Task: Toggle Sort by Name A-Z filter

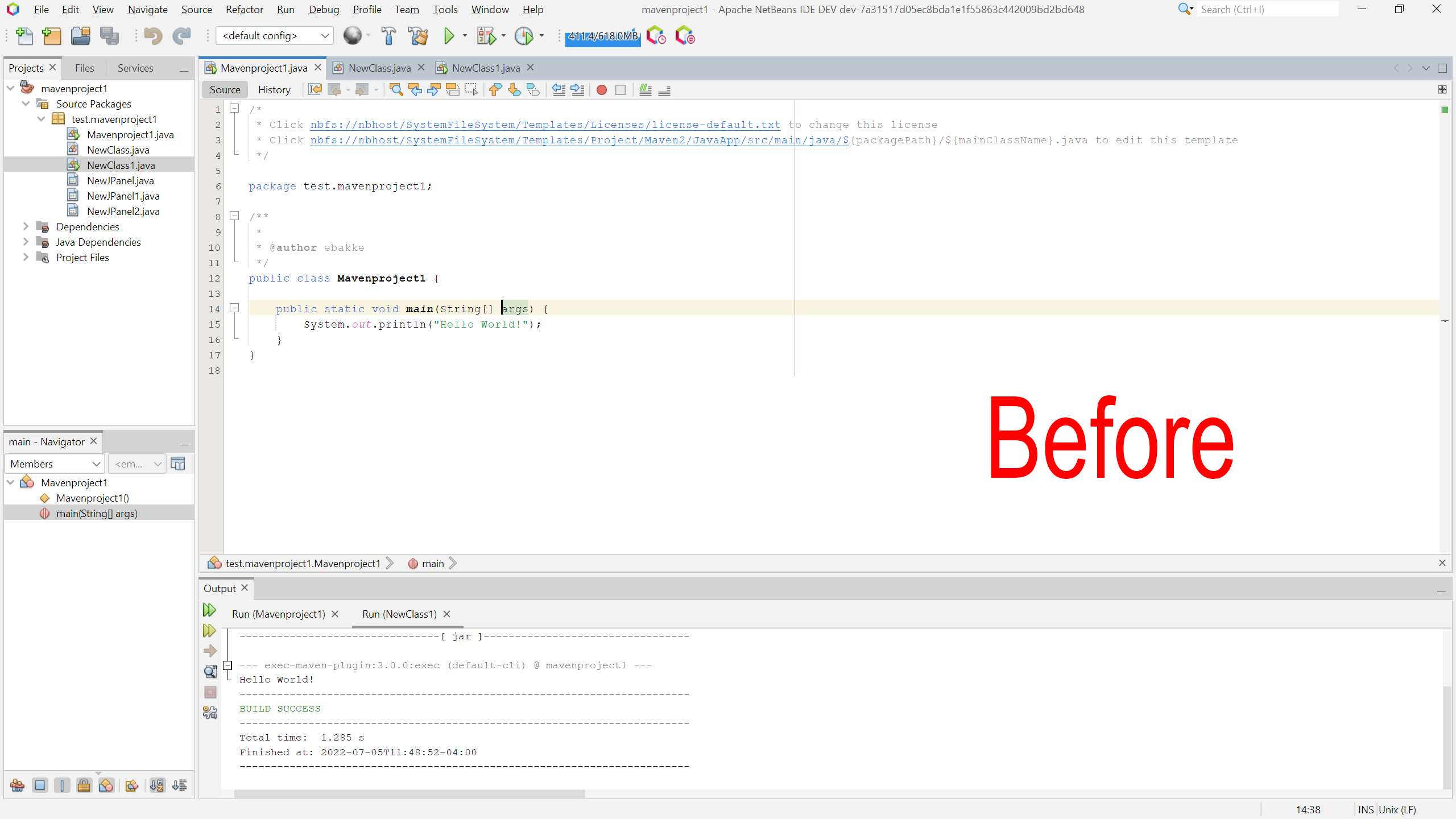Action: (x=157, y=785)
